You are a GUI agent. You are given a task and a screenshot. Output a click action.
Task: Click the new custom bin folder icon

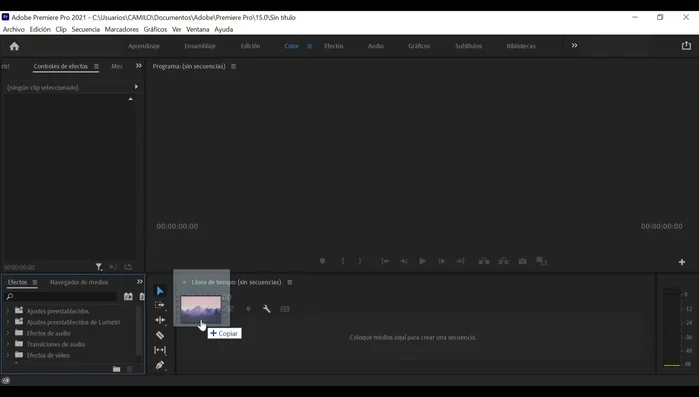pos(116,369)
